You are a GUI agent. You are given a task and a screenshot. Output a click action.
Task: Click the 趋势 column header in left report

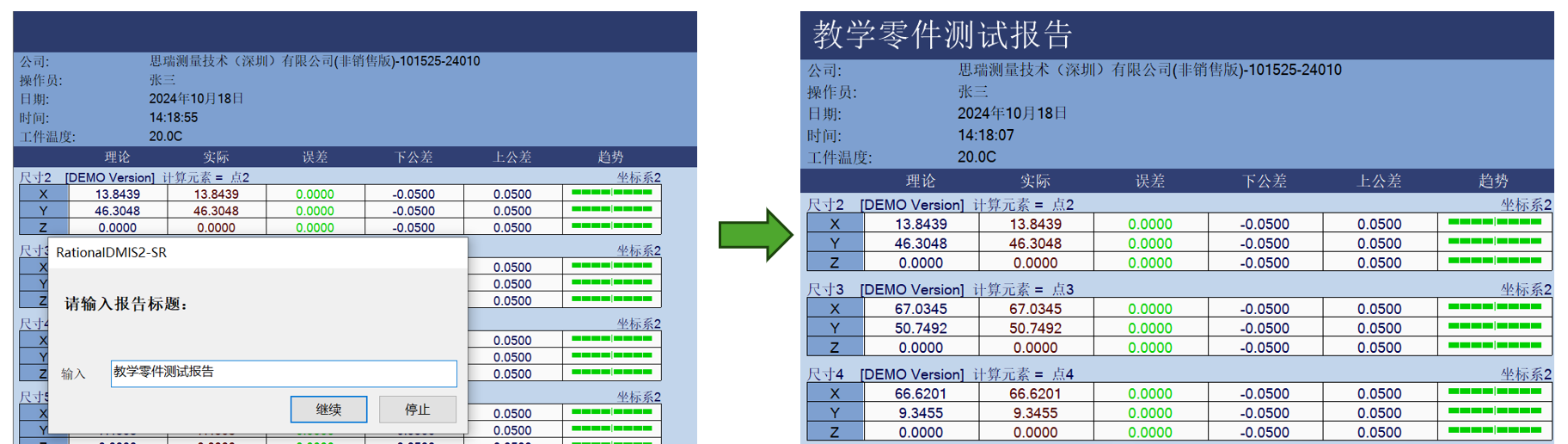(610, 157)
